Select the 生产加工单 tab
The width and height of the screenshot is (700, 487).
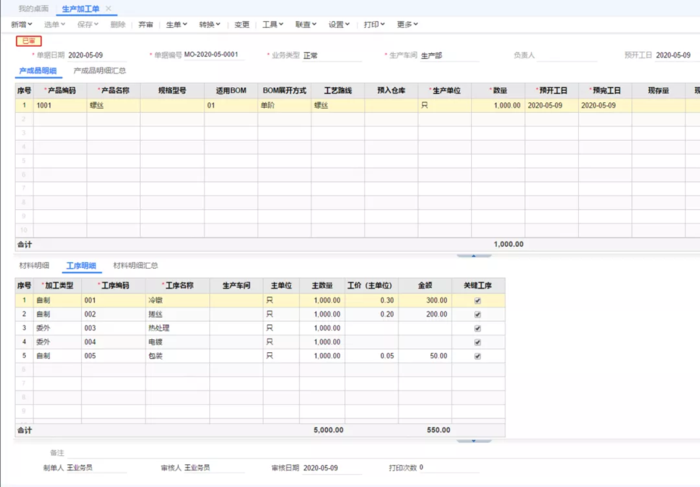80,8
